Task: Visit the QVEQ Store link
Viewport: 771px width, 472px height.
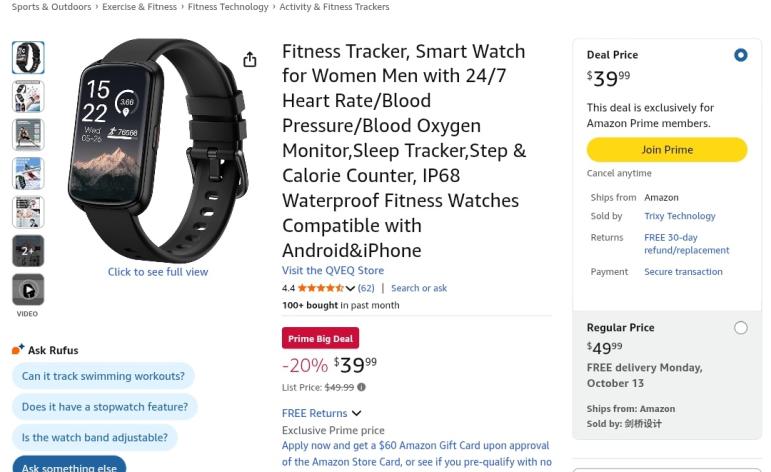Action: 333,270
